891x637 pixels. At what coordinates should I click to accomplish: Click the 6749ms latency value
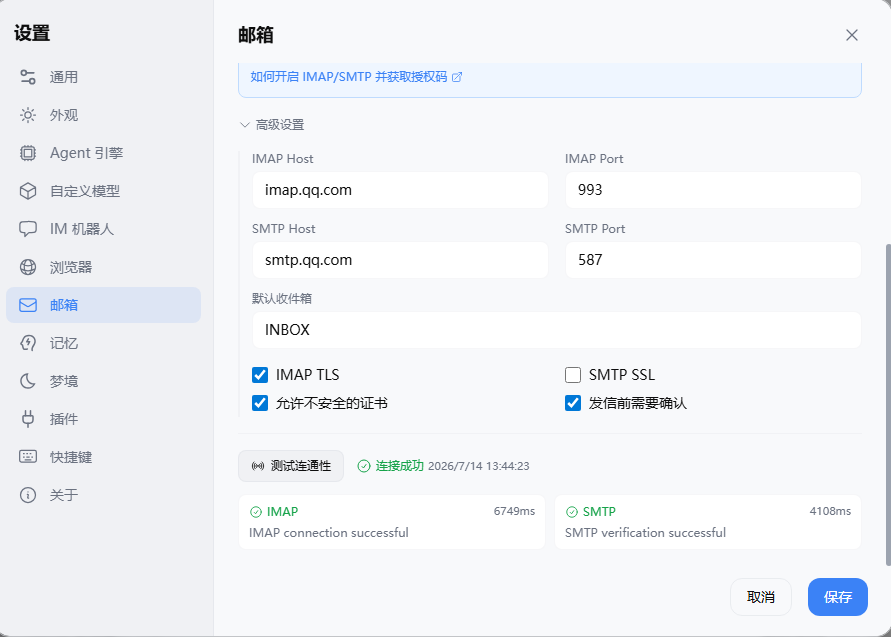click(x=514, y=511)
